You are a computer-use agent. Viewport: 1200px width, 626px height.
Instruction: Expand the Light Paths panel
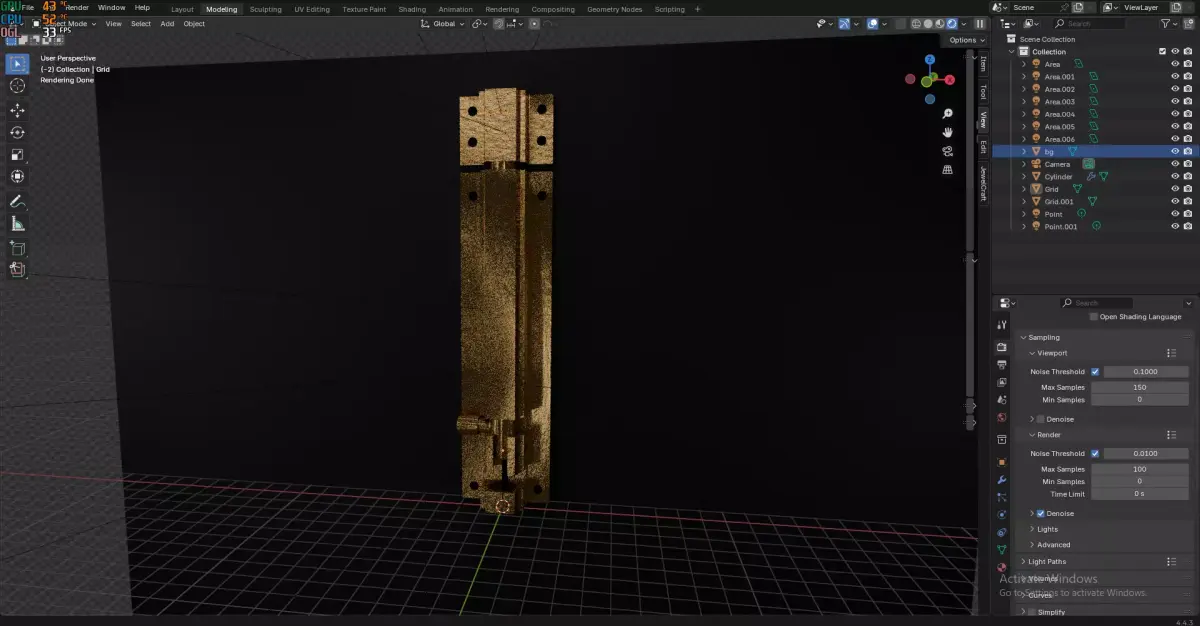click(1023, 561)
